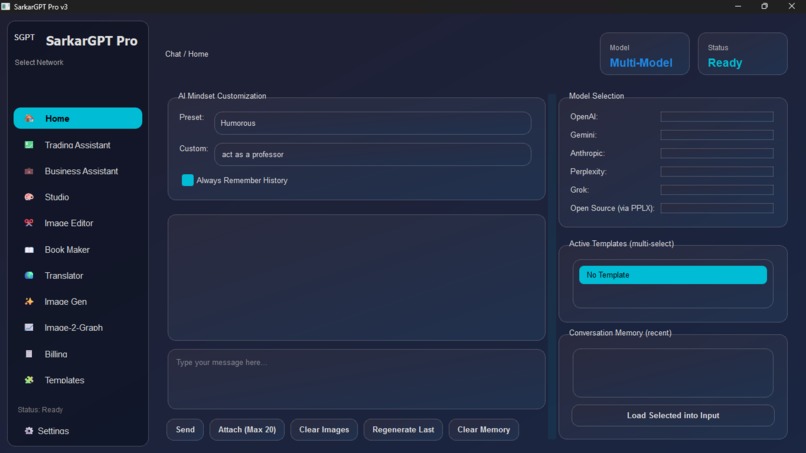Click the Image Gen sparkle icon
Screen dimensions: 806x453
pyautogui.click(x=29, y=301)
